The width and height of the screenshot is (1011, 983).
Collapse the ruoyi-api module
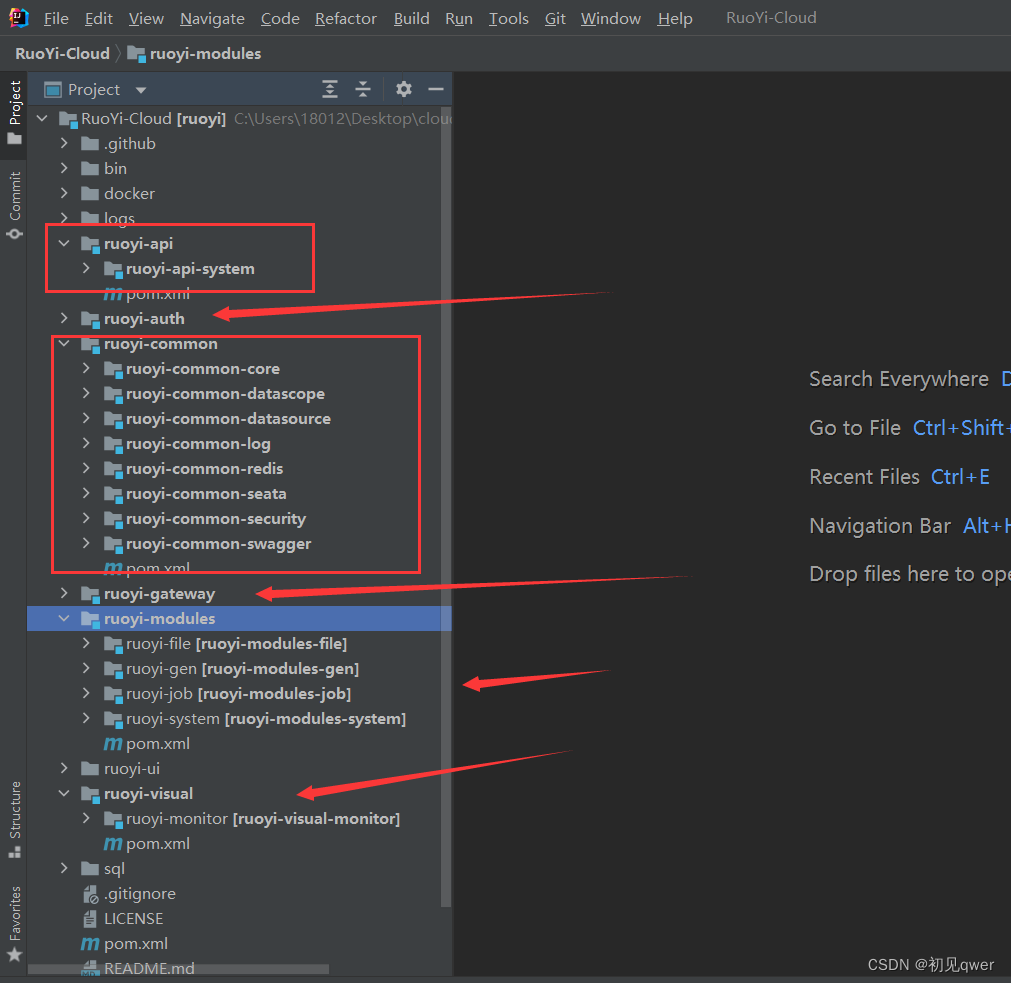coord(64,244)
